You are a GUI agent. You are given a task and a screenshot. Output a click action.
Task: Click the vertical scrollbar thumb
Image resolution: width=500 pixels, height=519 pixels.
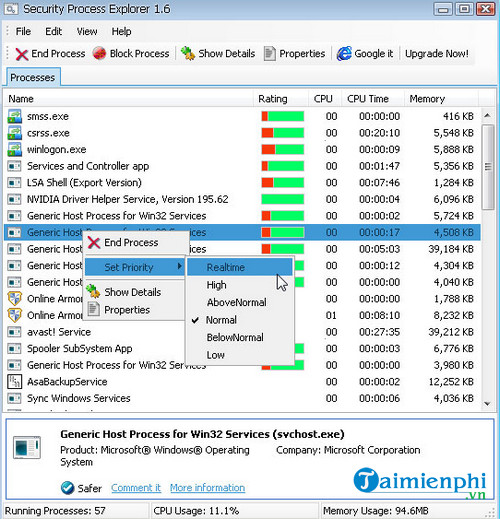[488, 167]
